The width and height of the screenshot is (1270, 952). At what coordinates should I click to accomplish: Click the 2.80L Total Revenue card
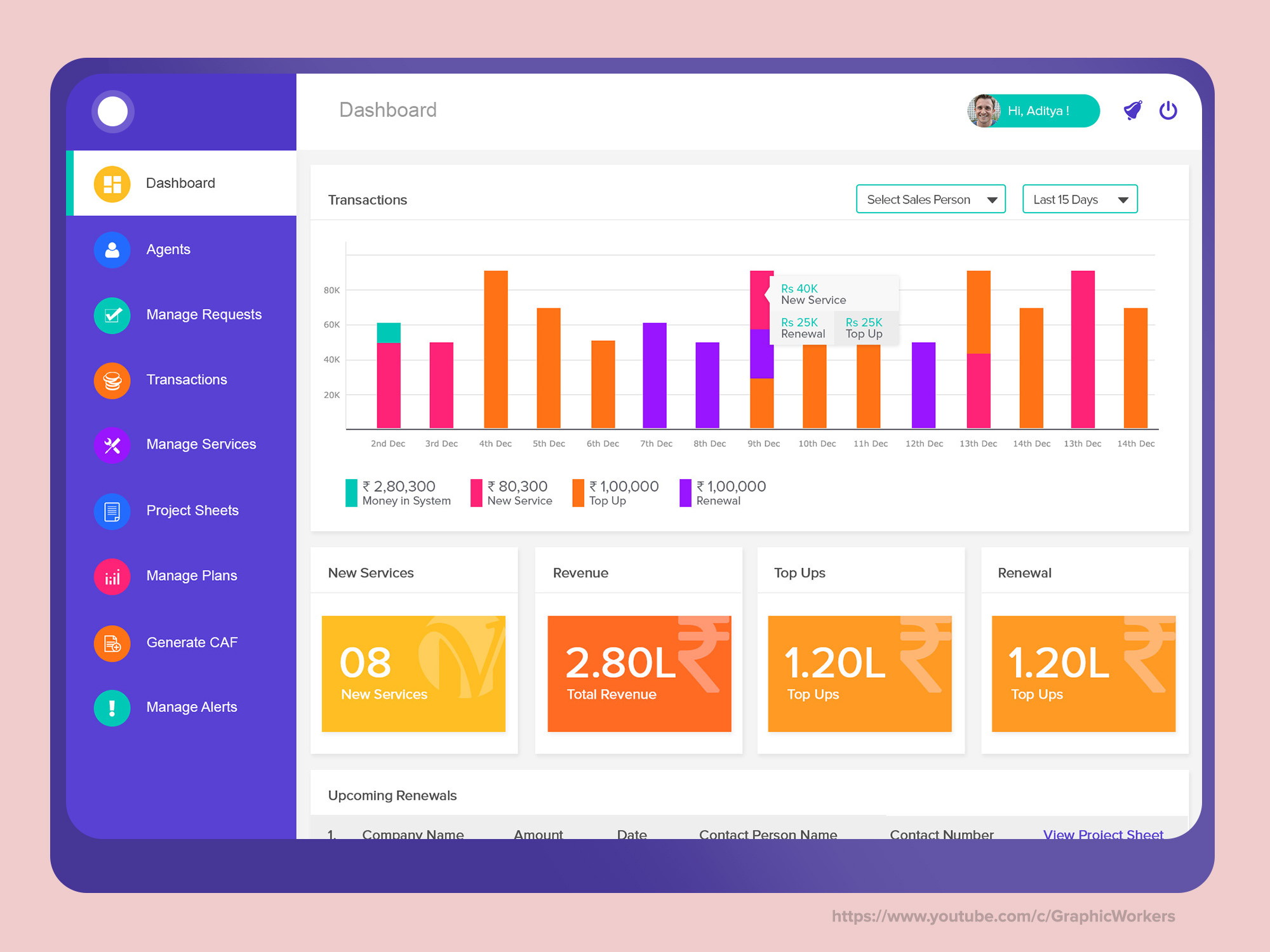click(639, 673)
